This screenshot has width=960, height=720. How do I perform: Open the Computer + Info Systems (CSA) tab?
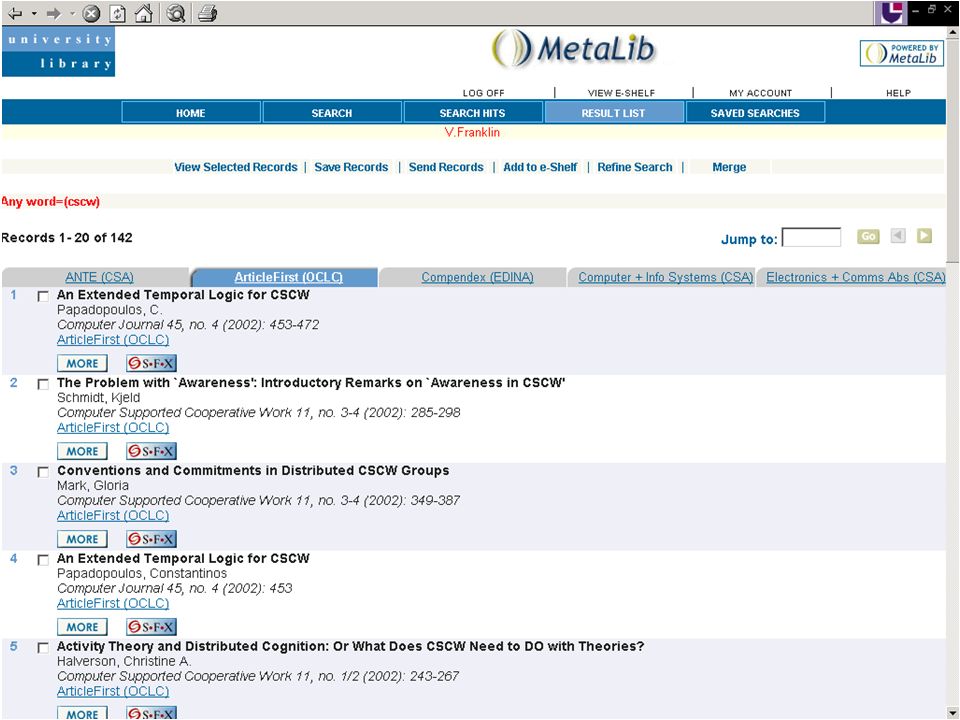coord(666,277)
